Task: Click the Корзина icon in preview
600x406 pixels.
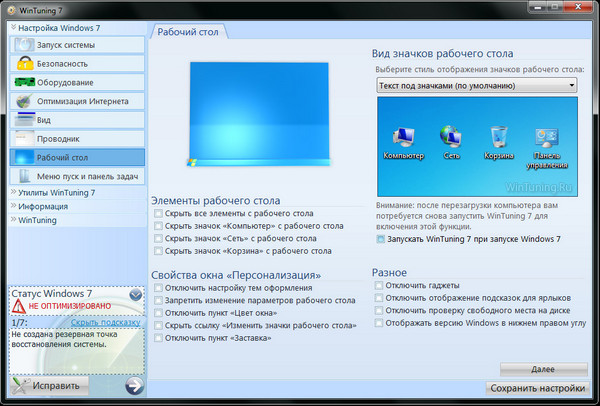Action: point(499,137)
